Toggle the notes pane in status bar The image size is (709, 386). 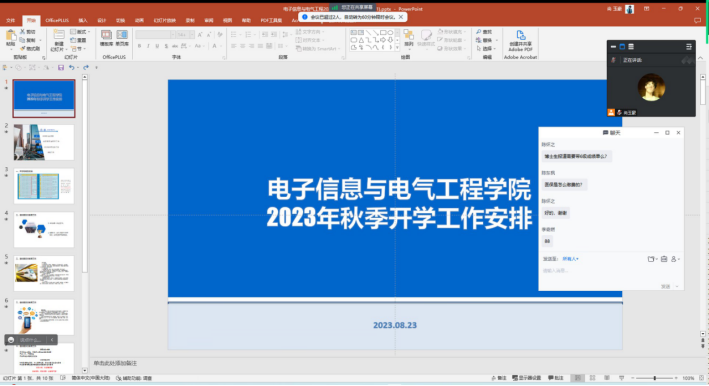(x=499, y=378)
